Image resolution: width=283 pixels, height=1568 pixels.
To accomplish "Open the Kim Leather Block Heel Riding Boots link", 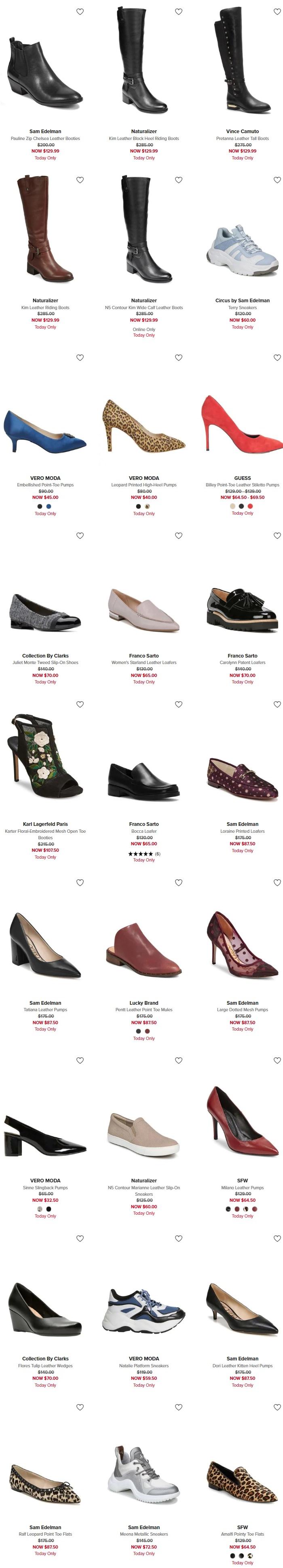I will point(144,138).
